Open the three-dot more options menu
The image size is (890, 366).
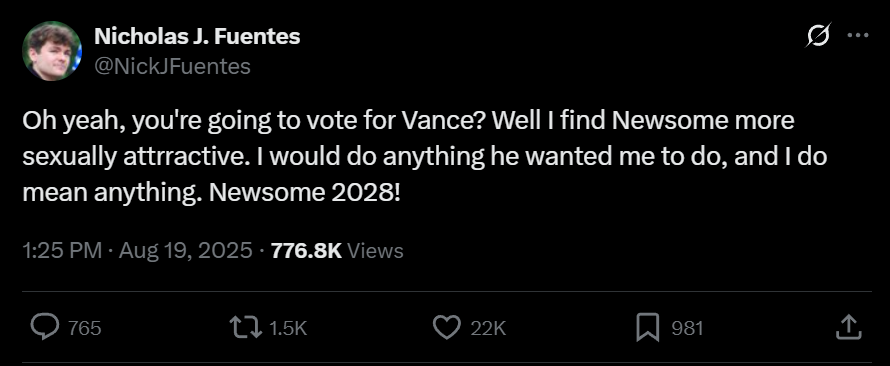(857, 35)
